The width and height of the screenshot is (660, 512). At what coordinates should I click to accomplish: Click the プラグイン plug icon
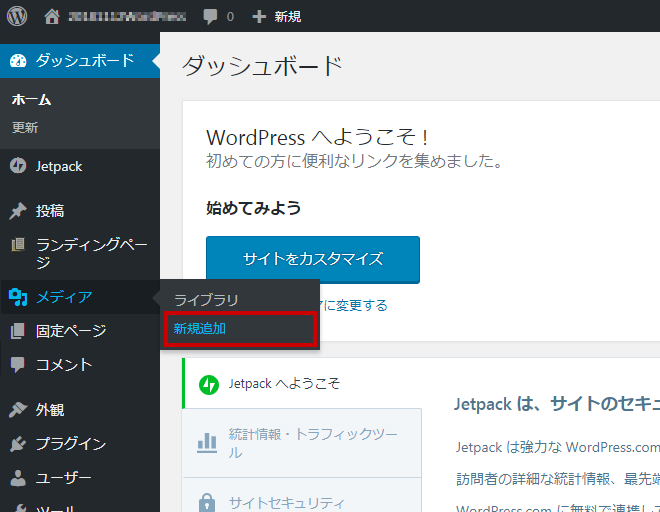[x=18, y=443]
